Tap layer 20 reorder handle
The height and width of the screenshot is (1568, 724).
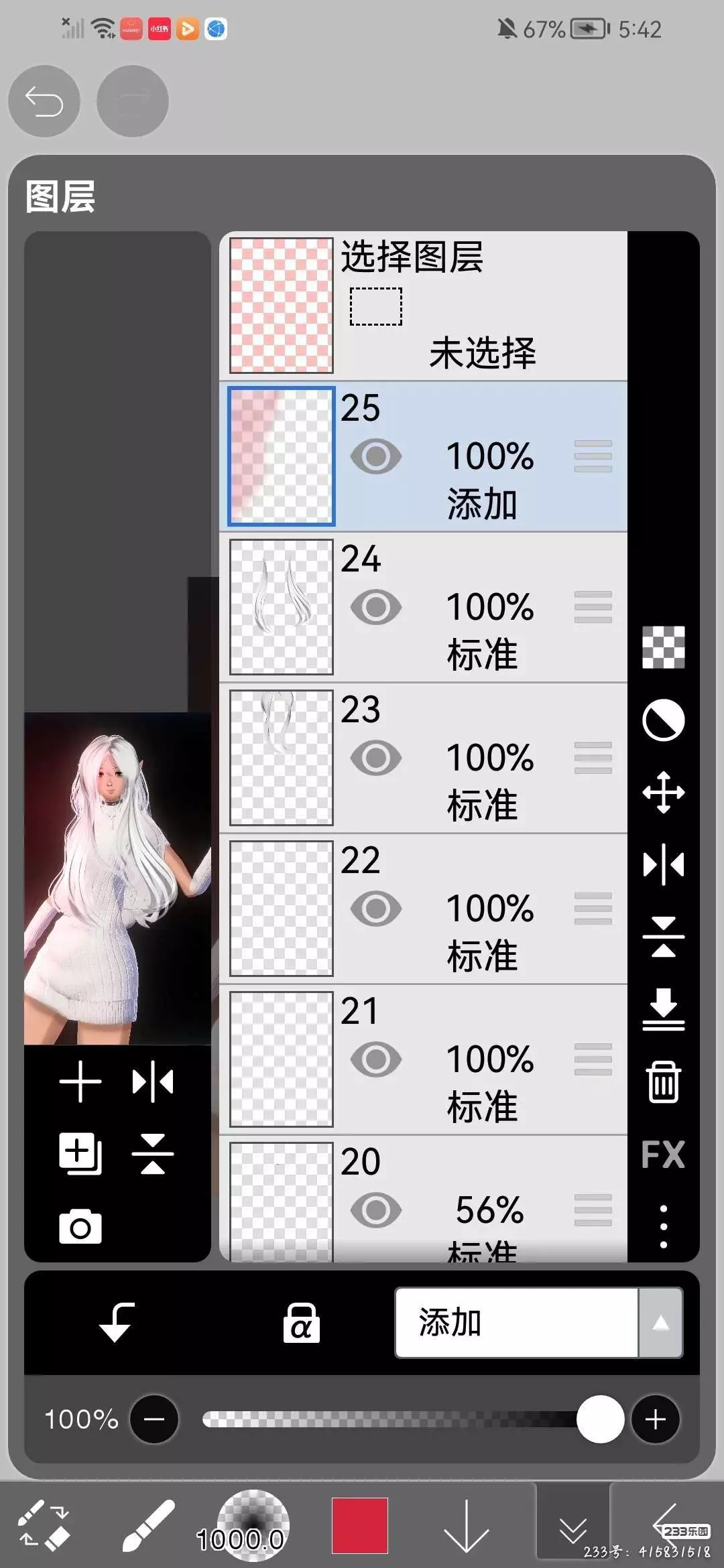(593, 1210)
